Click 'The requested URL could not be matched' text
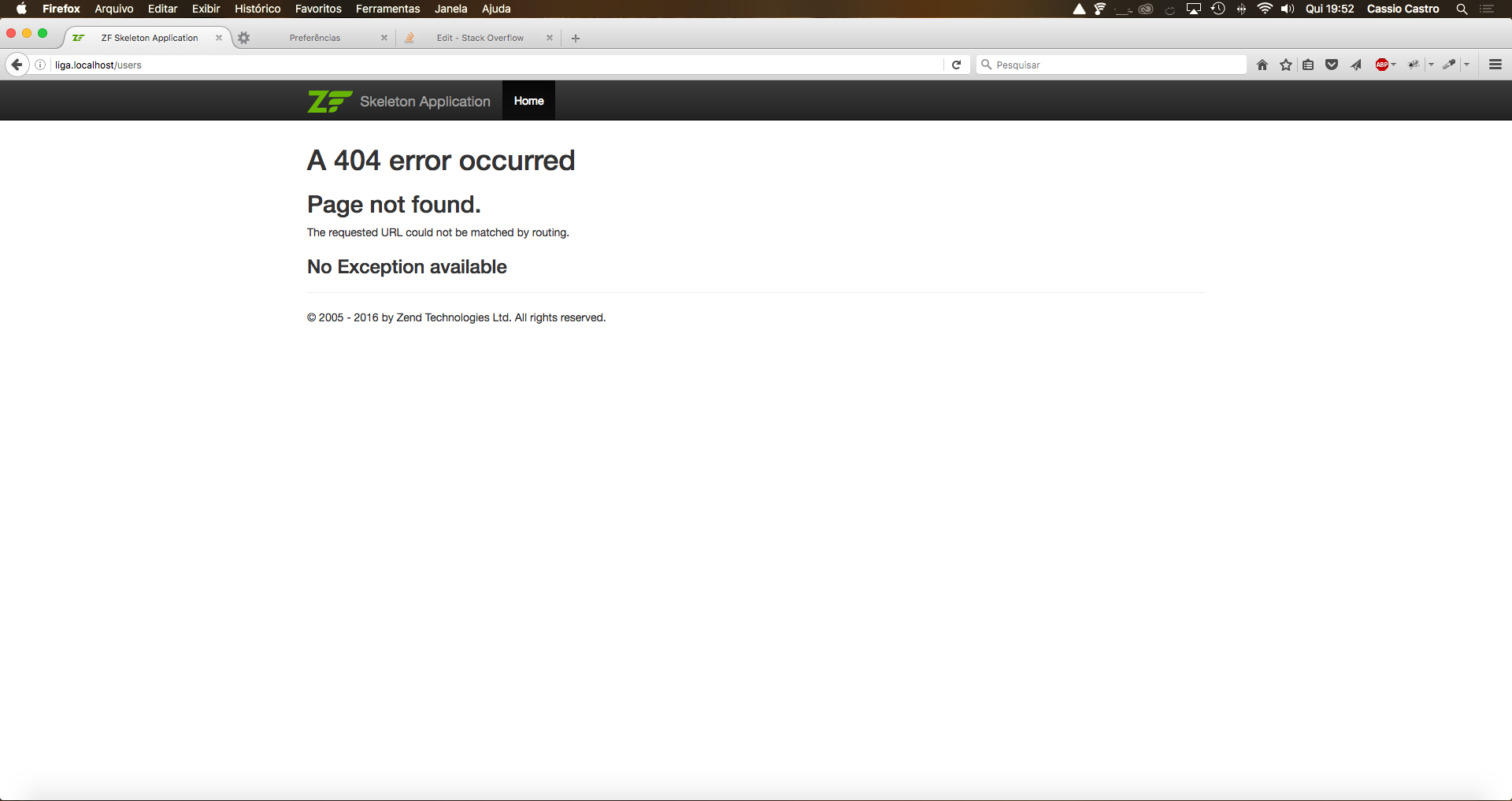Viewport: 1512px width, 801px height. point(438,232)
